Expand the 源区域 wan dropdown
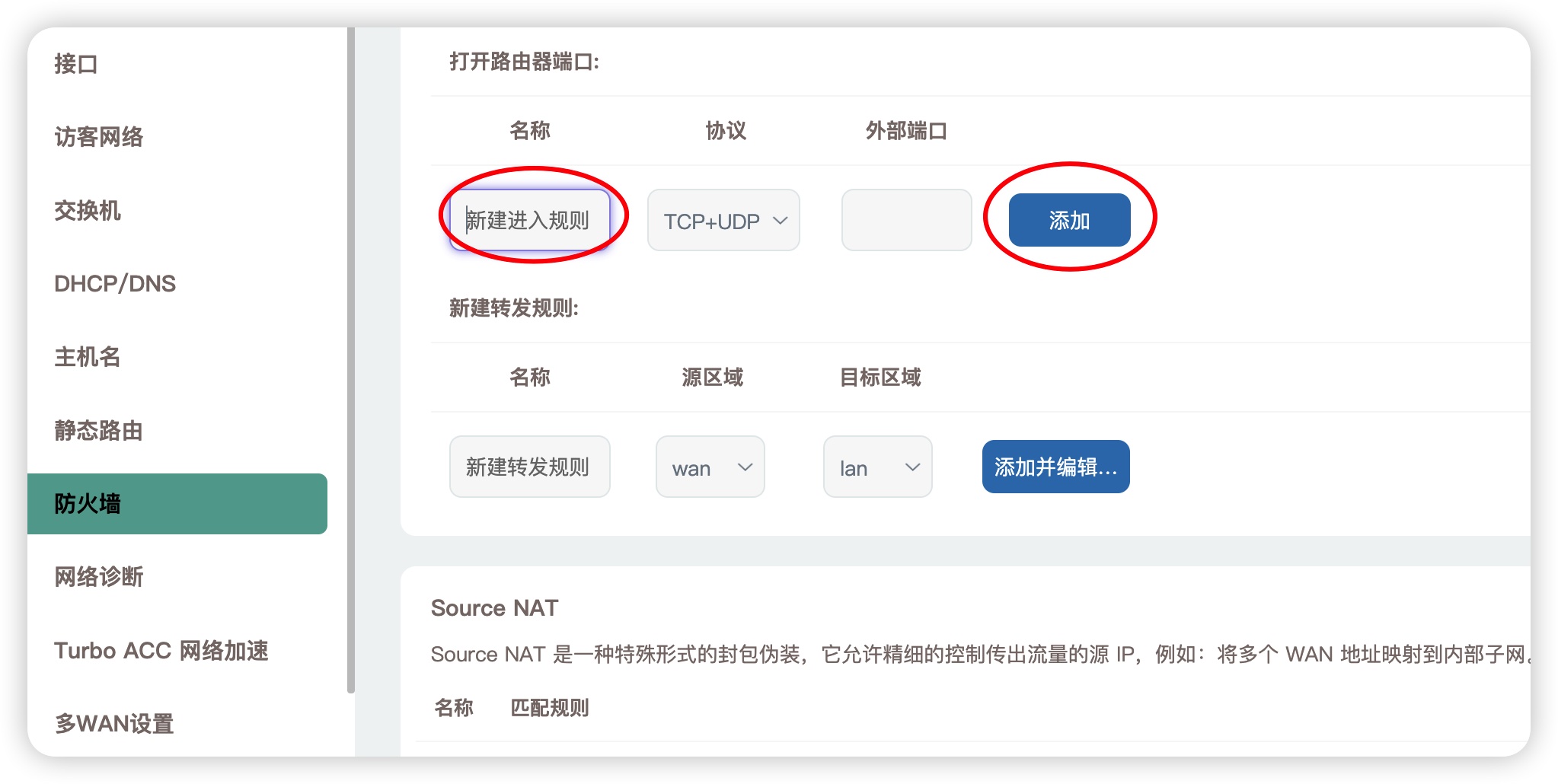 [709, 467]
